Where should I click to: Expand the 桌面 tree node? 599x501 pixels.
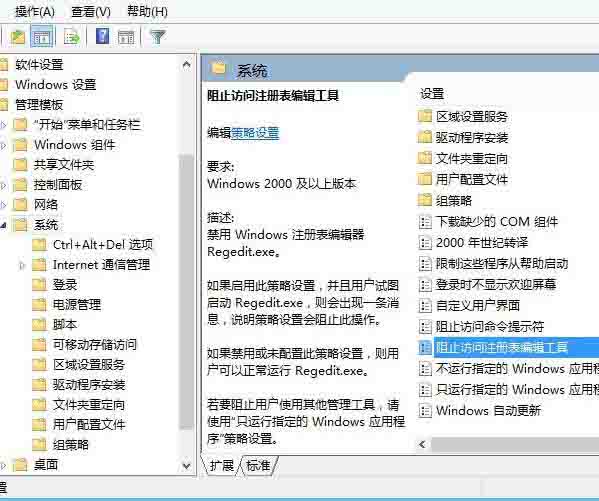pyautogui.click(x=3, y=465)
